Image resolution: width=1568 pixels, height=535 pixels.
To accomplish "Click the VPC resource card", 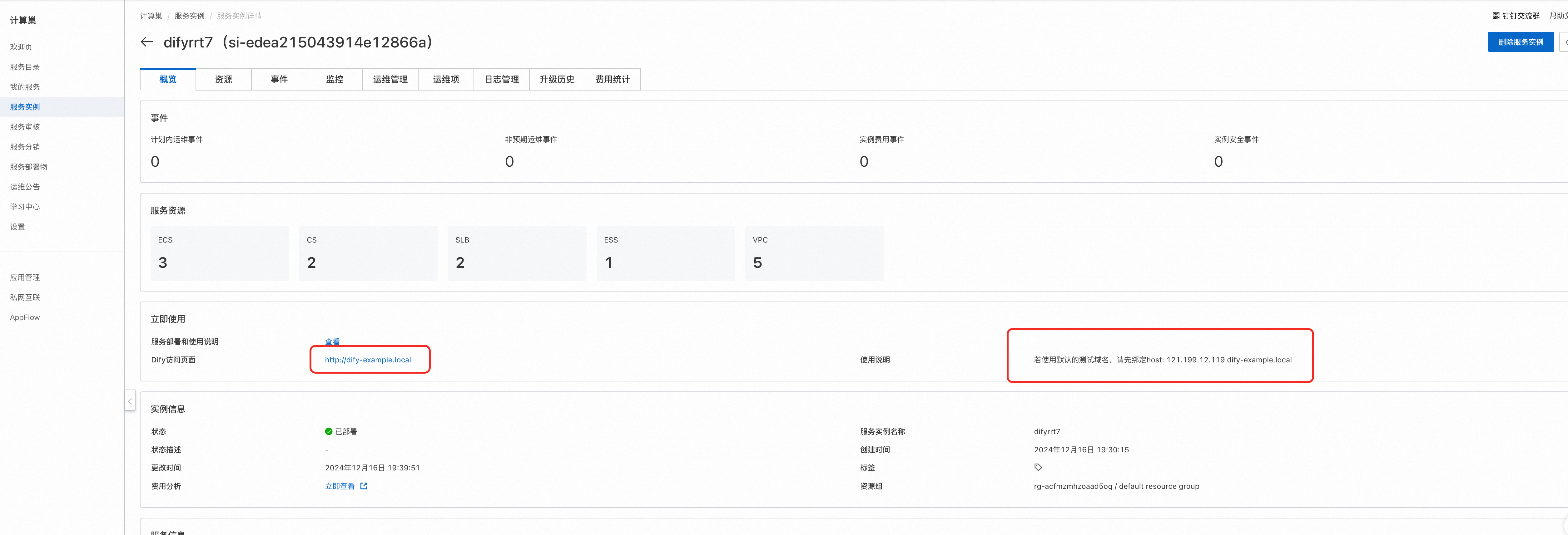I will (x=814, y=253).
